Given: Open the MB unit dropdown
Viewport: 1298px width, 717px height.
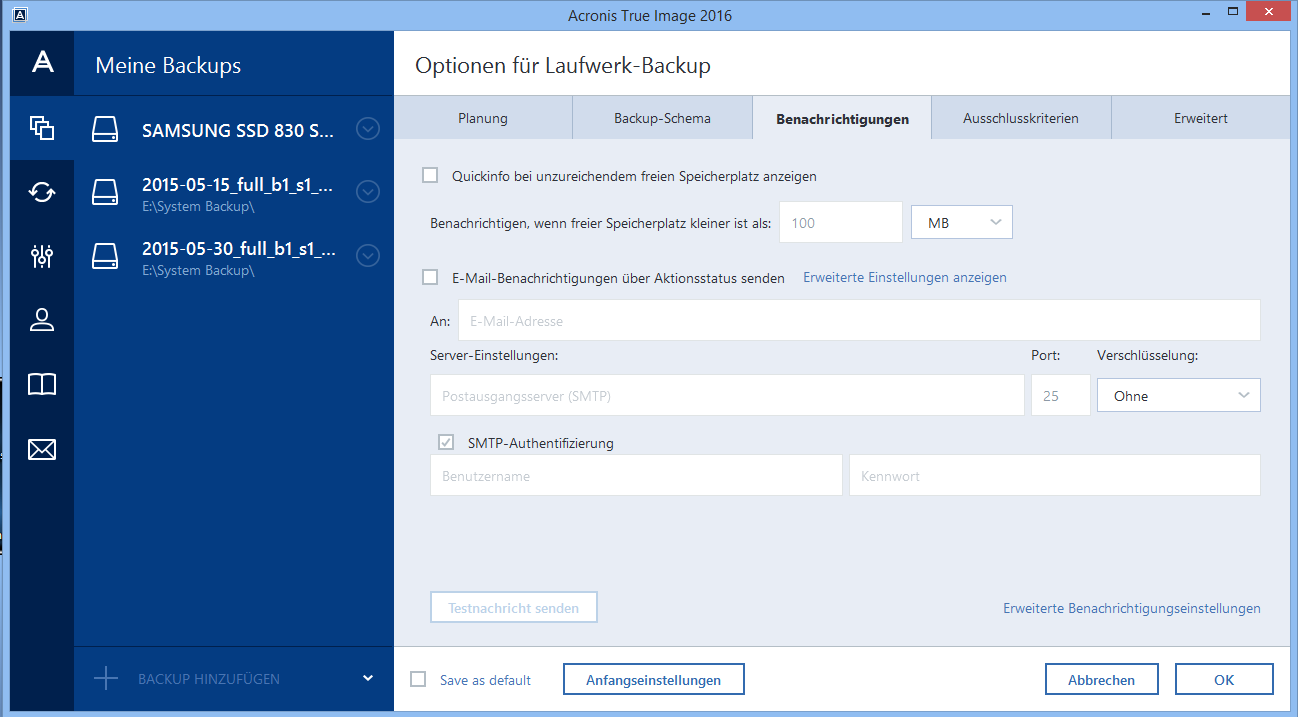Looking at the screenshot, I should tap(961, 222).
